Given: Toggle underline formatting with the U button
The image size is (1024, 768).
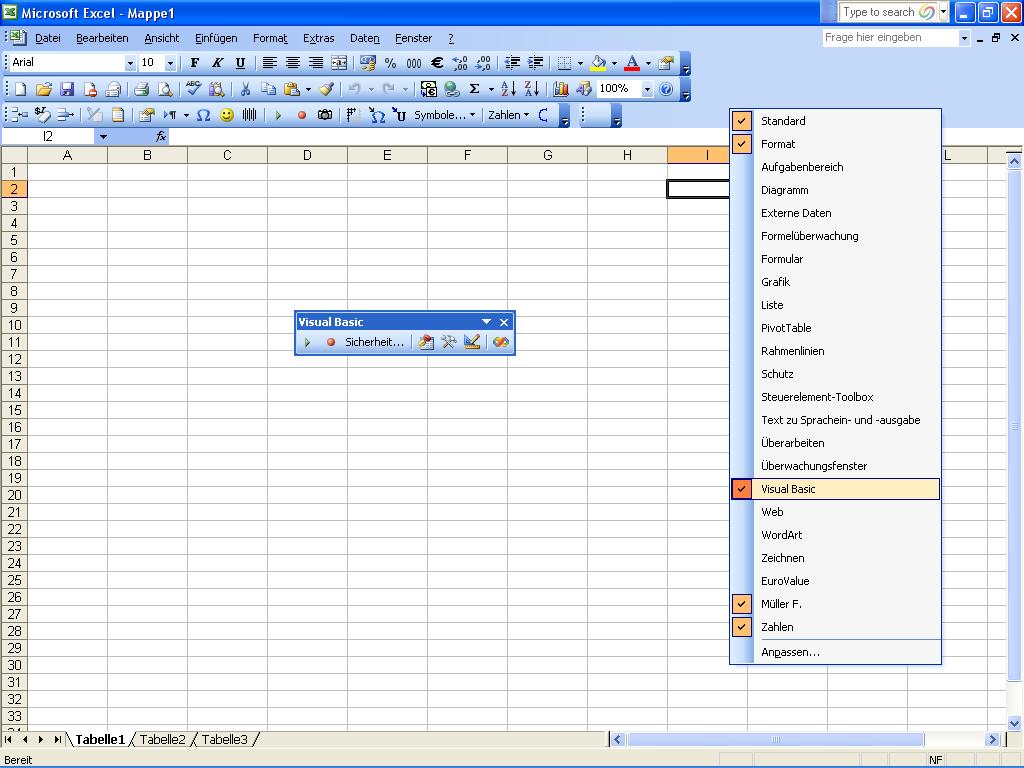Looking at the screenshot, I should click(240, 63).
